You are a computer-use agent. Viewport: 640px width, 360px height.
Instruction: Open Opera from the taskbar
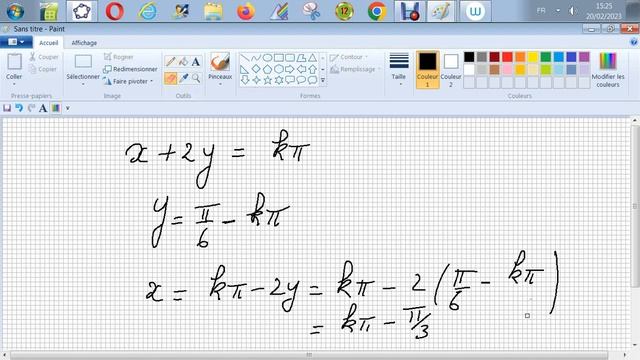point(115,11)
